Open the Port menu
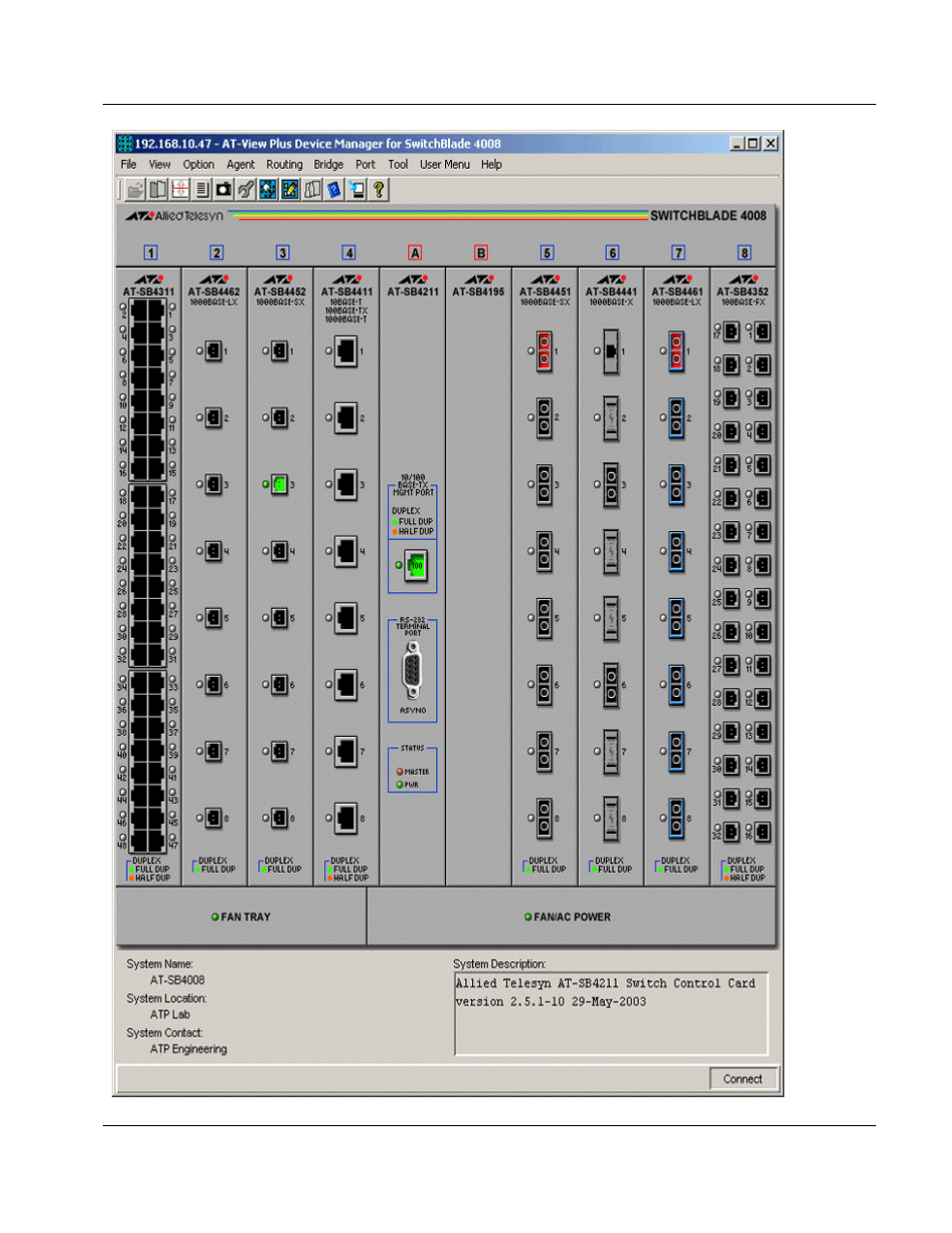 [365, 165]
